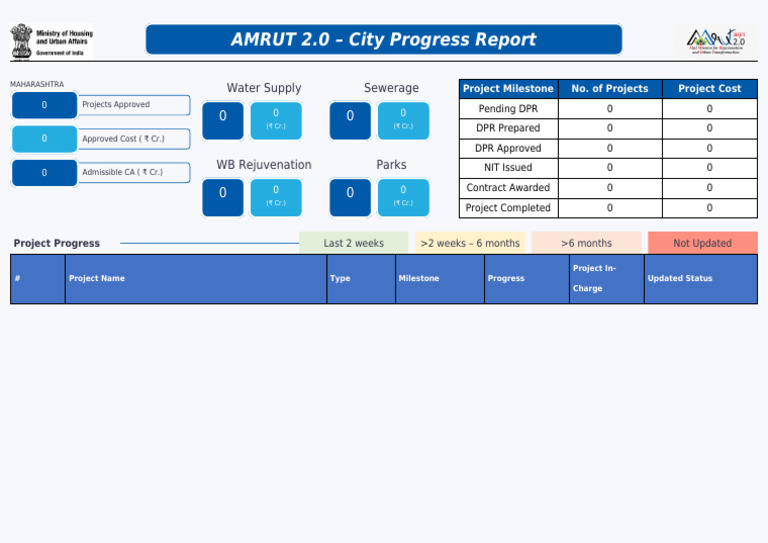Click the Project Name column header

coord(196,279)
